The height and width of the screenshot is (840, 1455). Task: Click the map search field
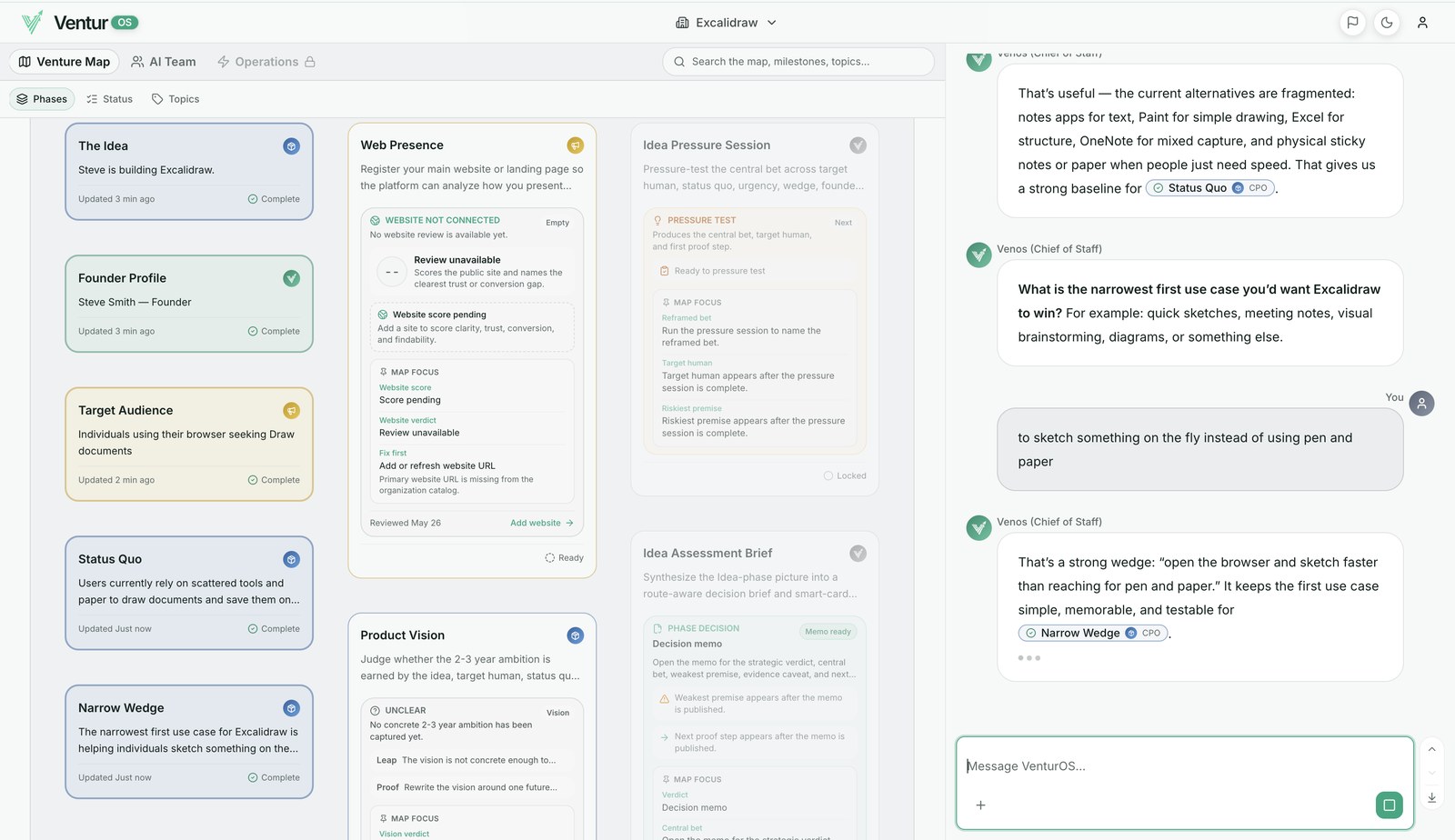point(798,62)
